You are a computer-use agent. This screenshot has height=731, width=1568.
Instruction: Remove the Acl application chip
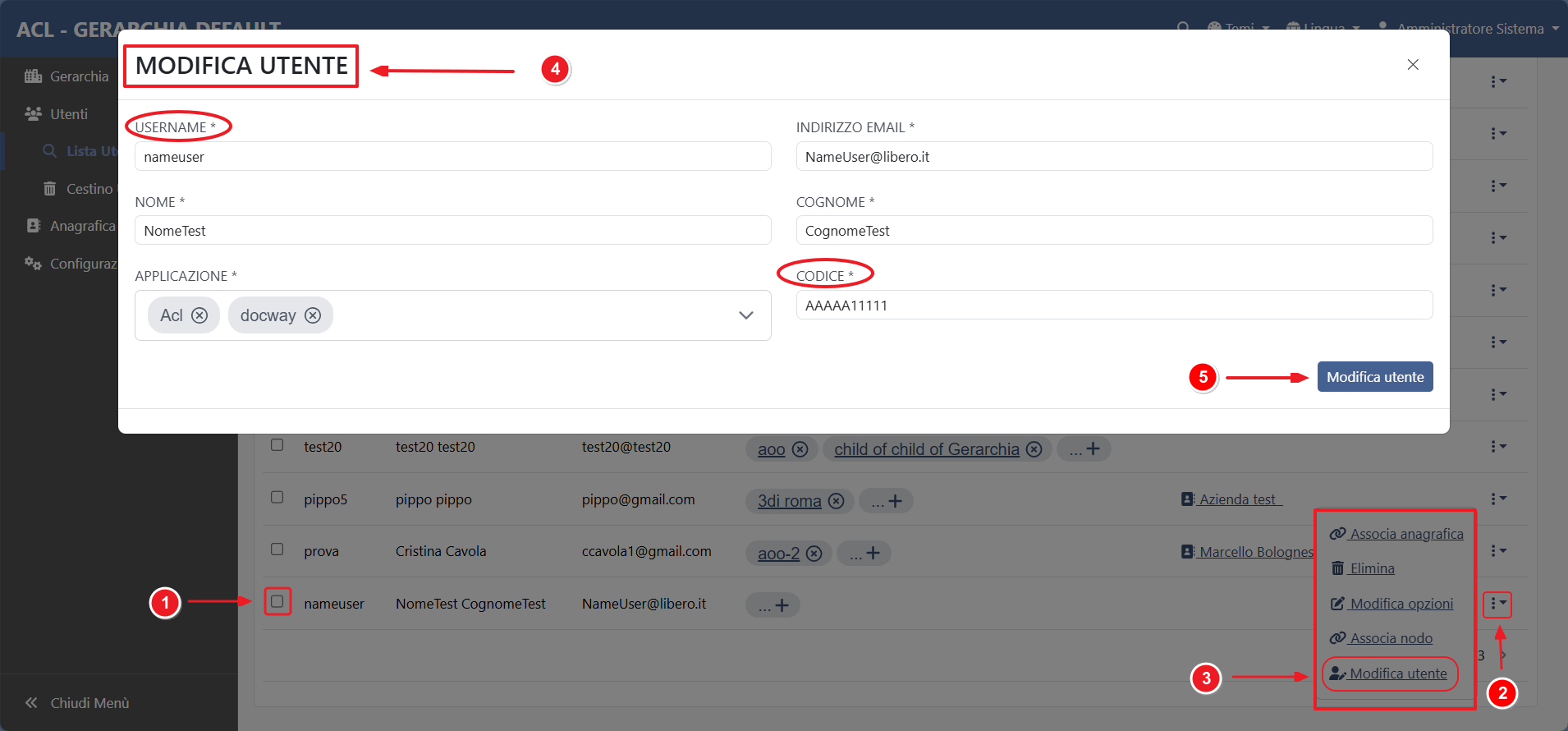[x=199, y=315]
